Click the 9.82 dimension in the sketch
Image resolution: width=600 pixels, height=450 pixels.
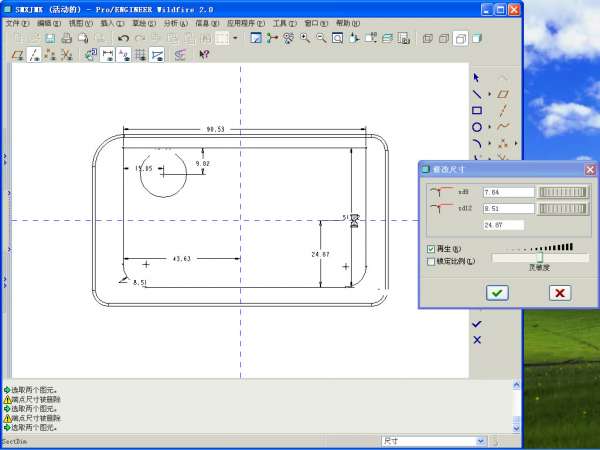pyautogui.click(x=202, y=163)
